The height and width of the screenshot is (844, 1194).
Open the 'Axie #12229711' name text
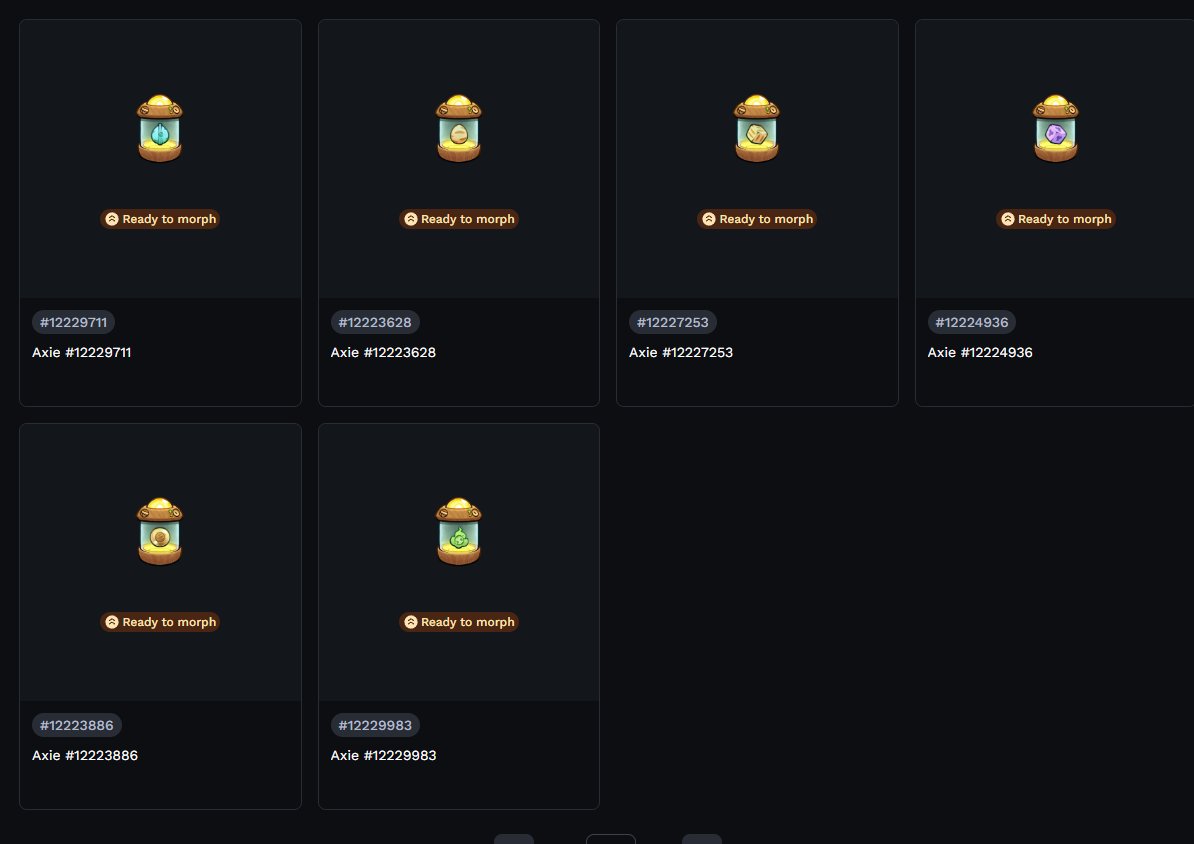coord(81,353)
